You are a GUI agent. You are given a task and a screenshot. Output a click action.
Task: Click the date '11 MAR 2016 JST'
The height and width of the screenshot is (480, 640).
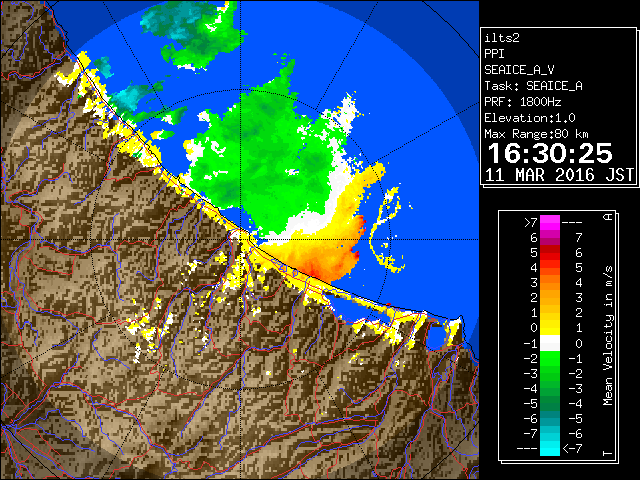(x=559, y=175)
